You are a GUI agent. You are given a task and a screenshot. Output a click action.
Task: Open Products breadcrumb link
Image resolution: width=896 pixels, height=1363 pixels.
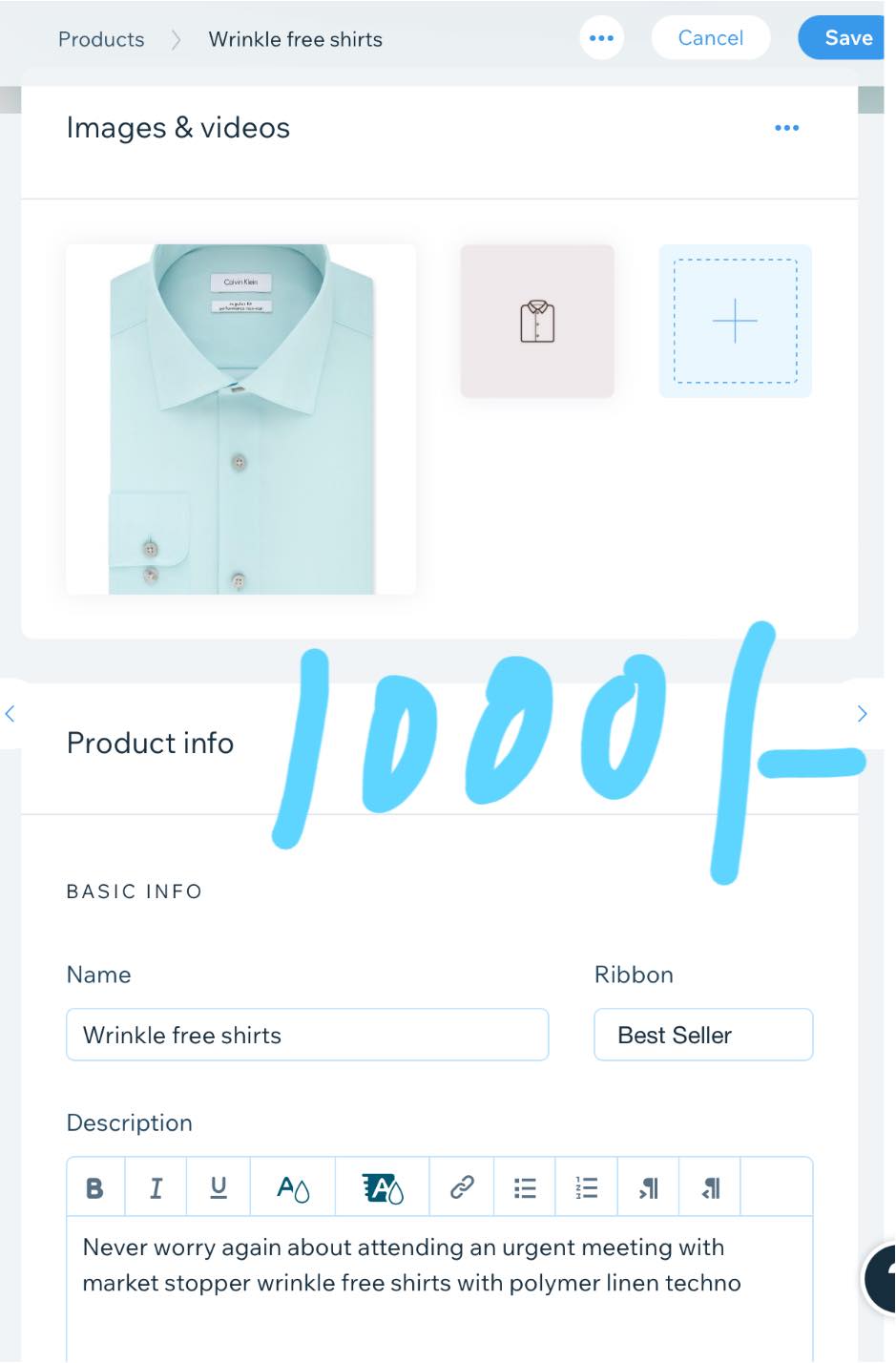point(101,39)
